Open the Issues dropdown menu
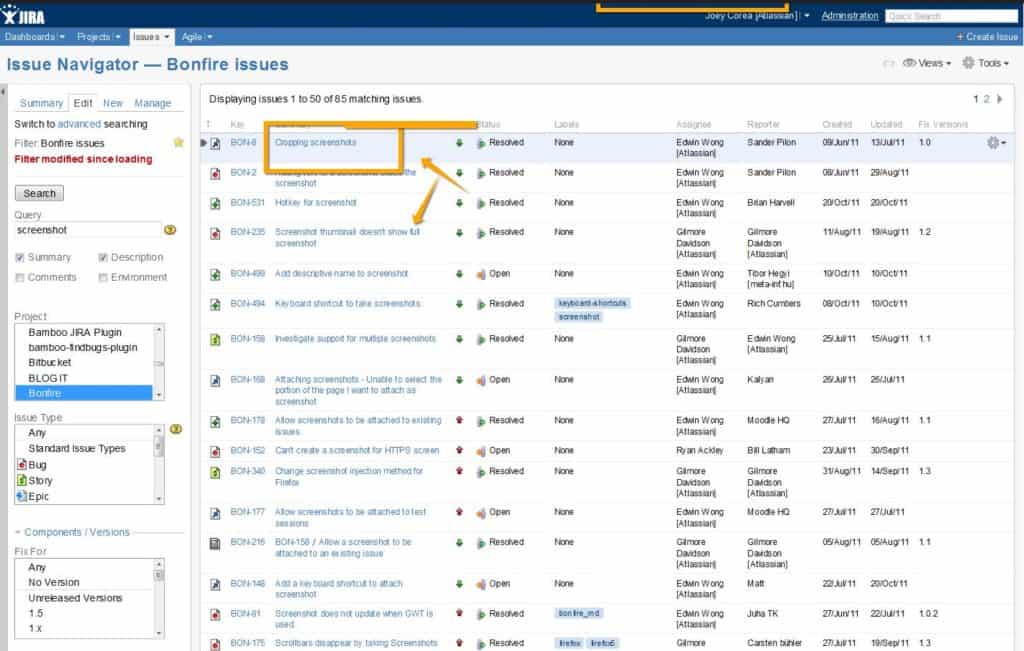This screenshot has height=651, width=1024. [152, 37]
